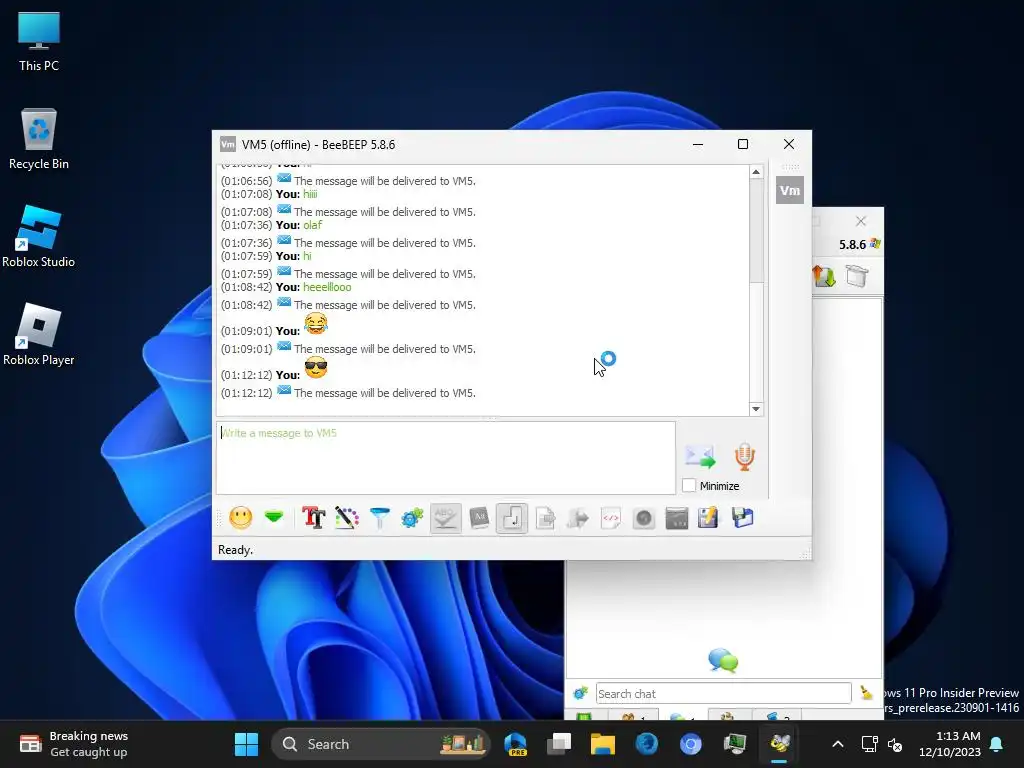Click the trash bin icon in main BeeBEEP window
The width and height of the screenshot is (1024, 768).
857,276
